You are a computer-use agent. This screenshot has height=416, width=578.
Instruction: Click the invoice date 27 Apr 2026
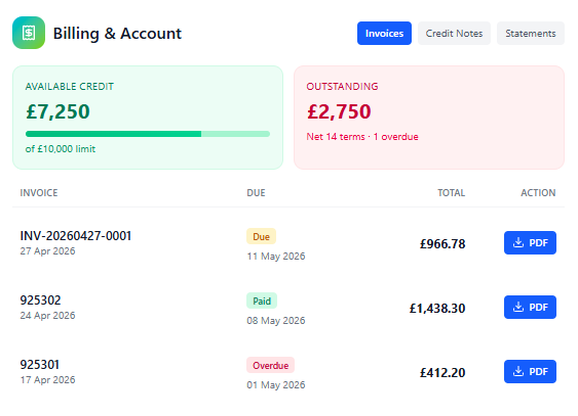pos(48,251)
